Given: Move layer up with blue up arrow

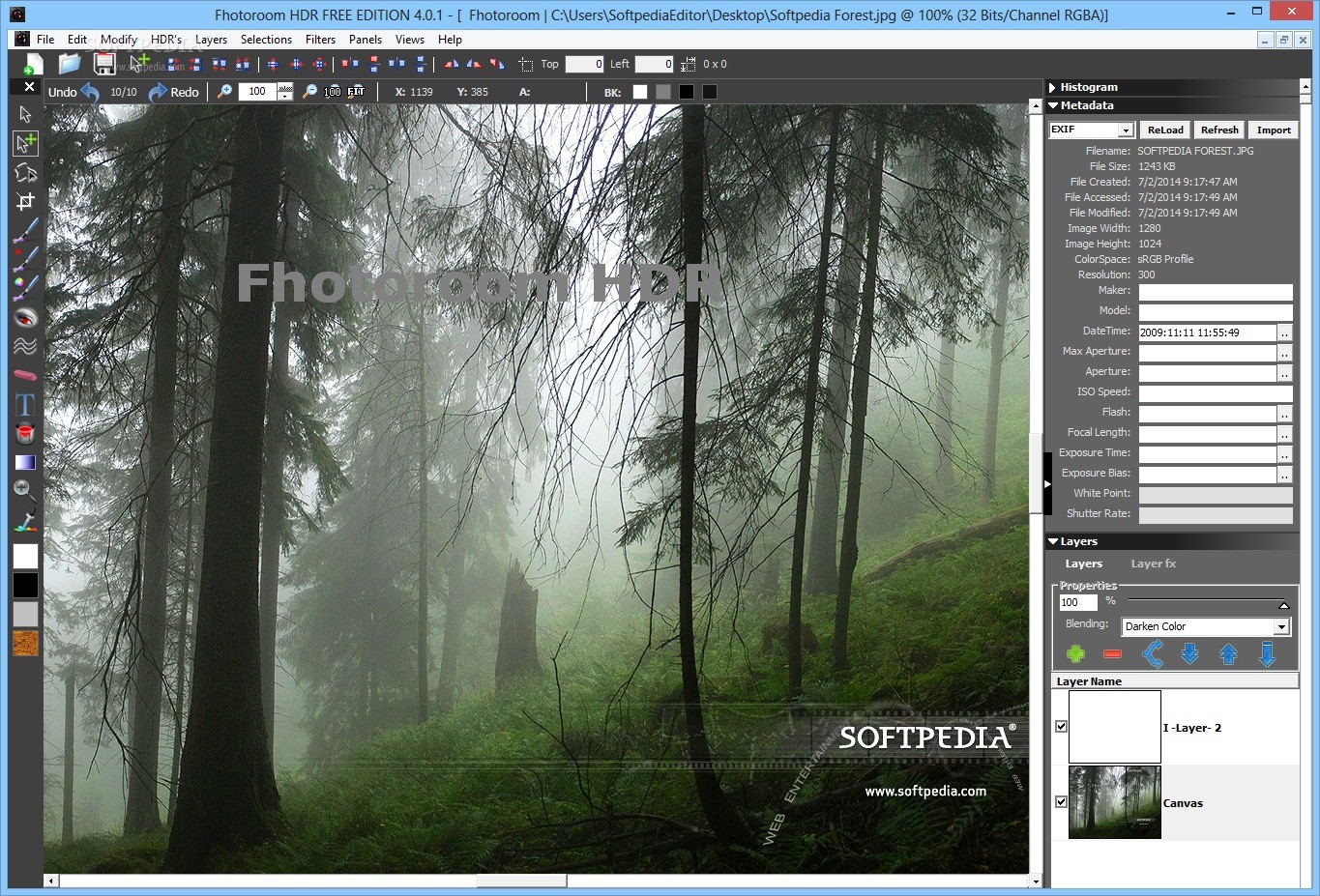Looking at the screenshot, I should click(x=1228, y=654).
